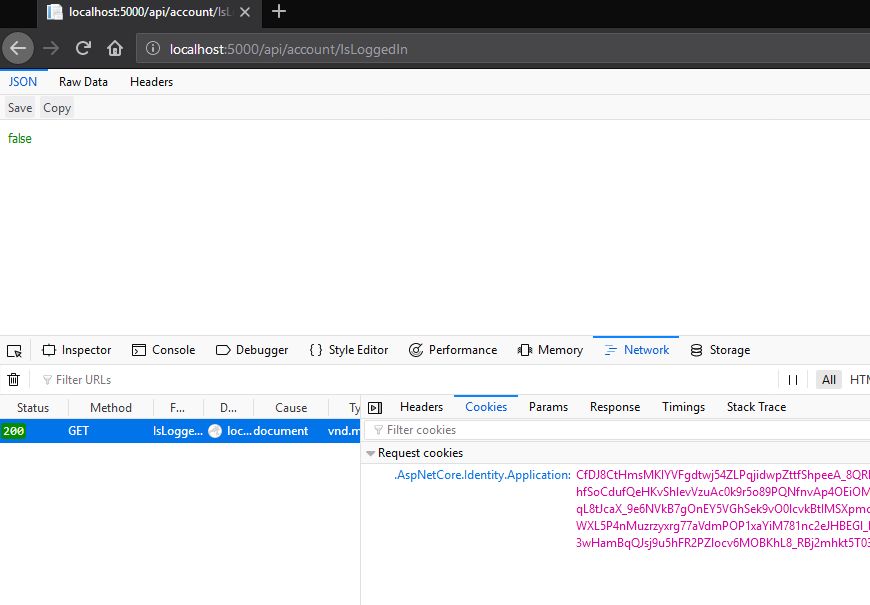Switch to the JSON viewer tab
Image resolution: width=870 pixels, height=605 pixels.
23,82
